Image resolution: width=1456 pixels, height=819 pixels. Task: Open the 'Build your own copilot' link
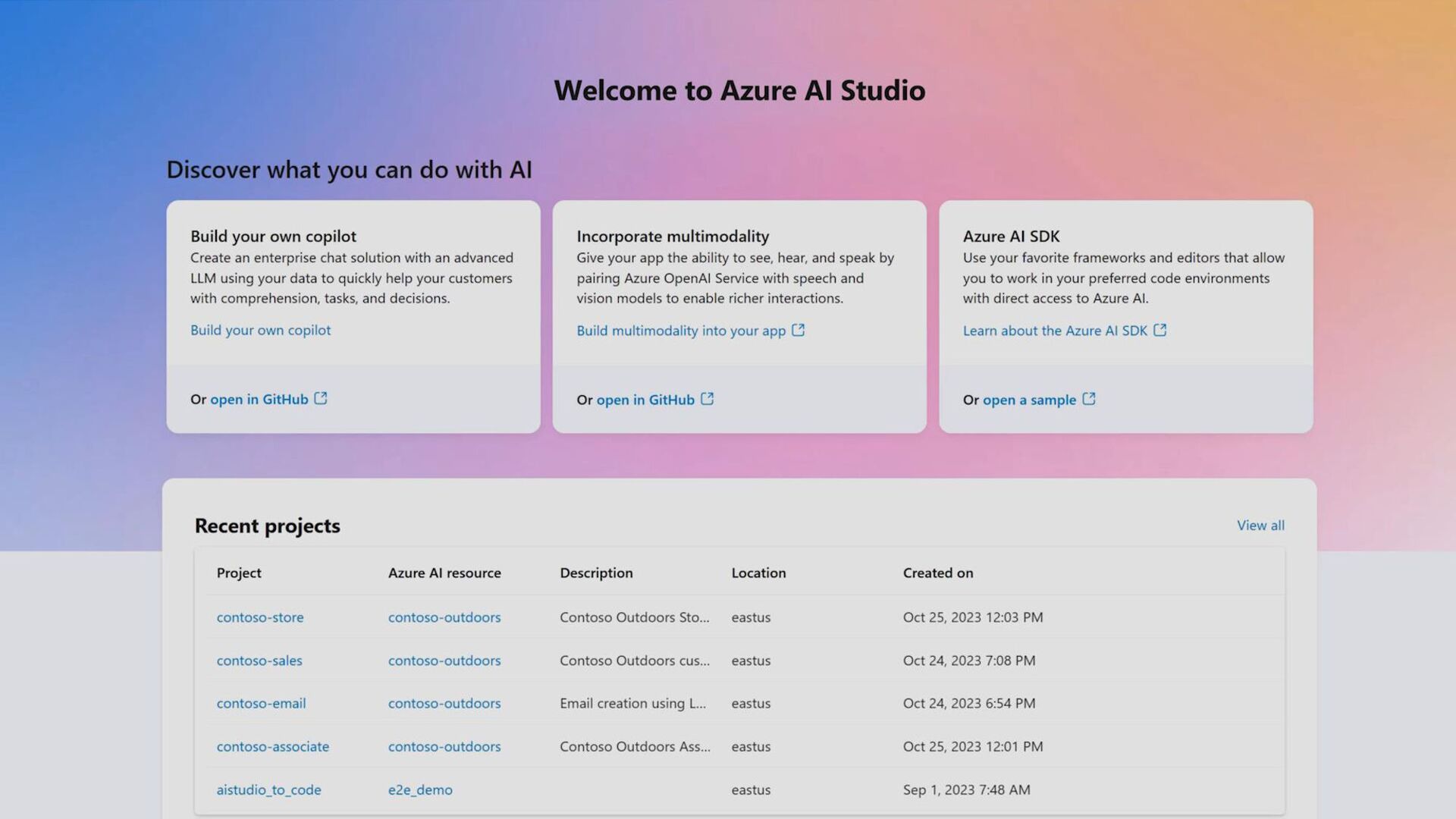click(x=260, y=330)
